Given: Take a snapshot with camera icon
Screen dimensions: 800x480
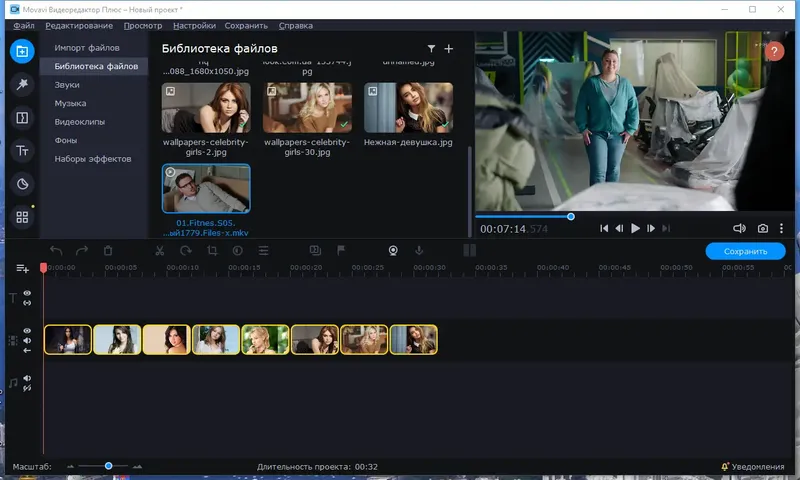Looking at the screenshot, I should pos(762,229).
